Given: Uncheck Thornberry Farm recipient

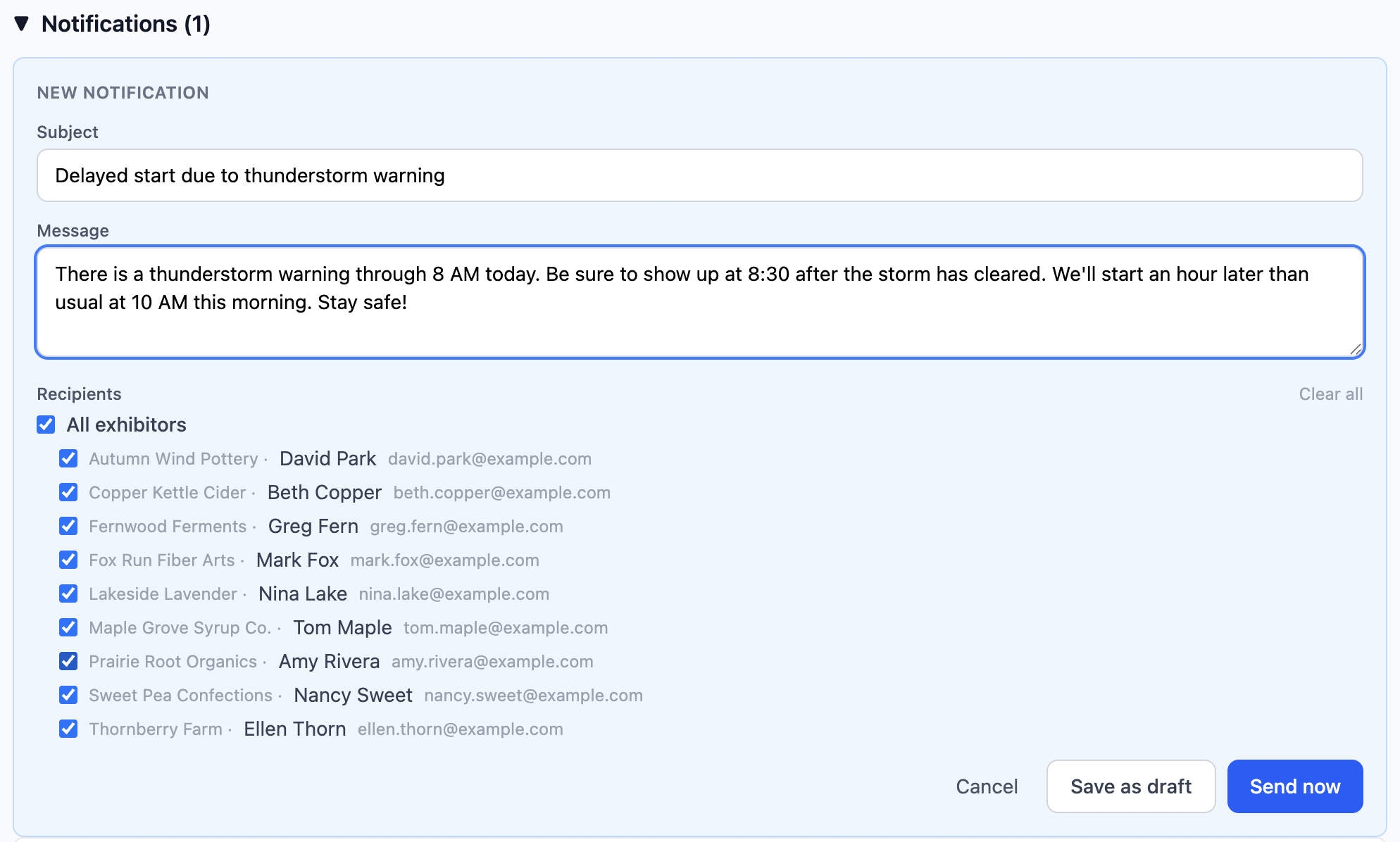Looking at the screenshot, I should point(68,729).
